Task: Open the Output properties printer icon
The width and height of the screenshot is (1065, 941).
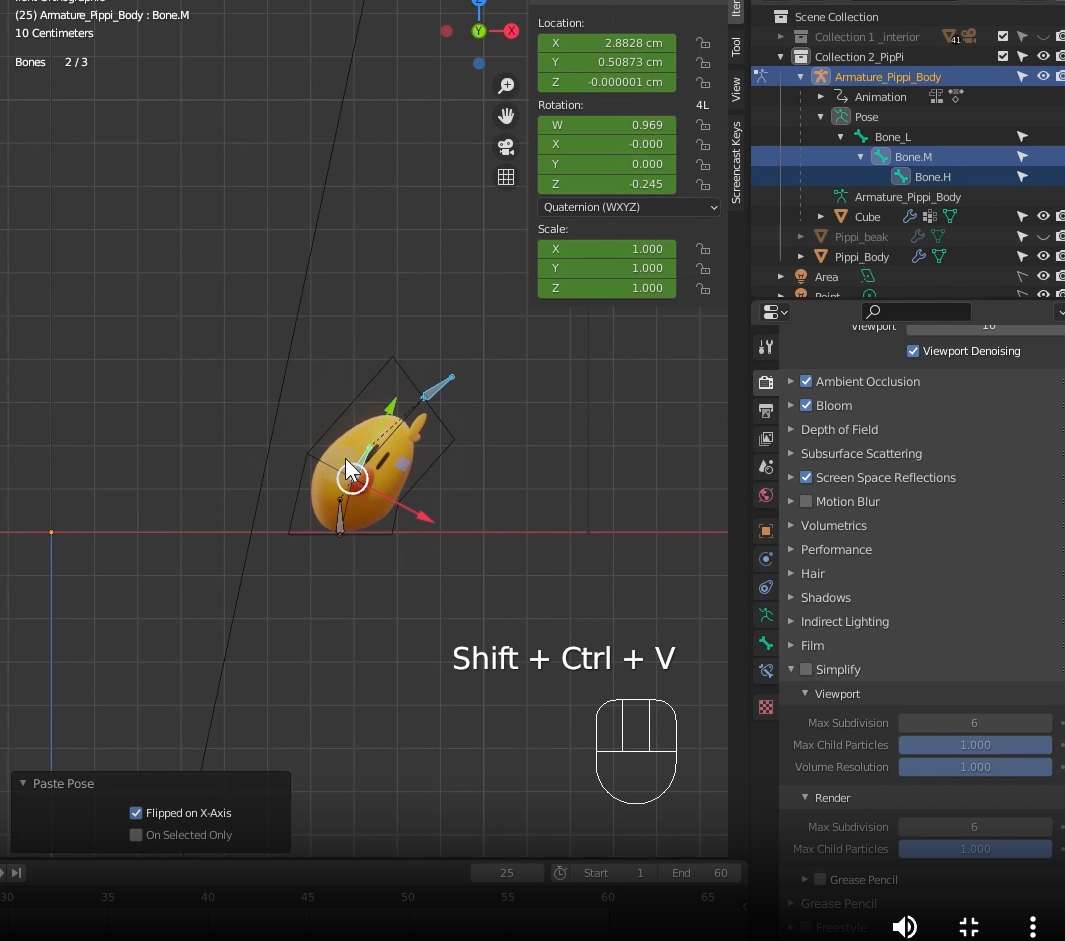Action: point(765,410)
